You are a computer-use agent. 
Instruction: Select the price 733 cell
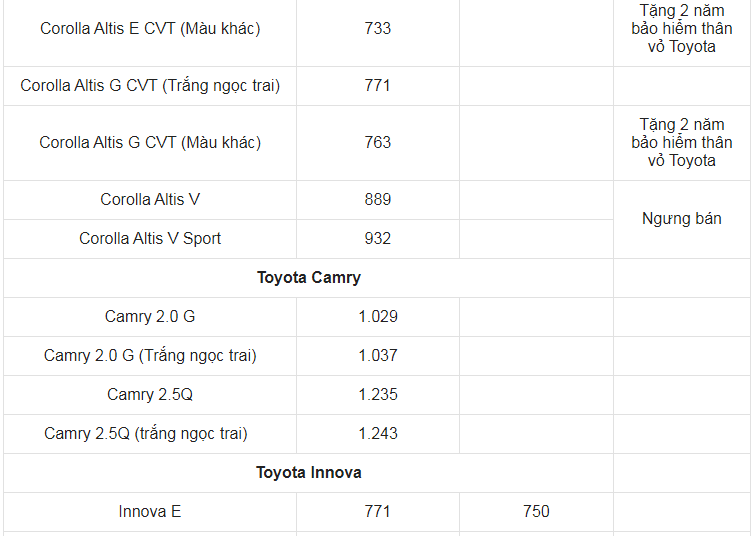pyautogui.click(x=377, y=28)
